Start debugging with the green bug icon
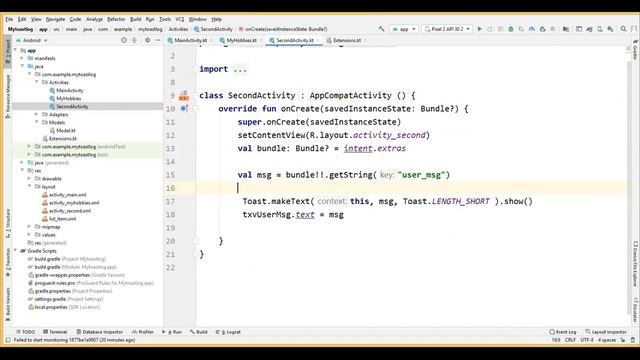The width and height of the screenshot is (640, 360). click(x=511, y=29)
